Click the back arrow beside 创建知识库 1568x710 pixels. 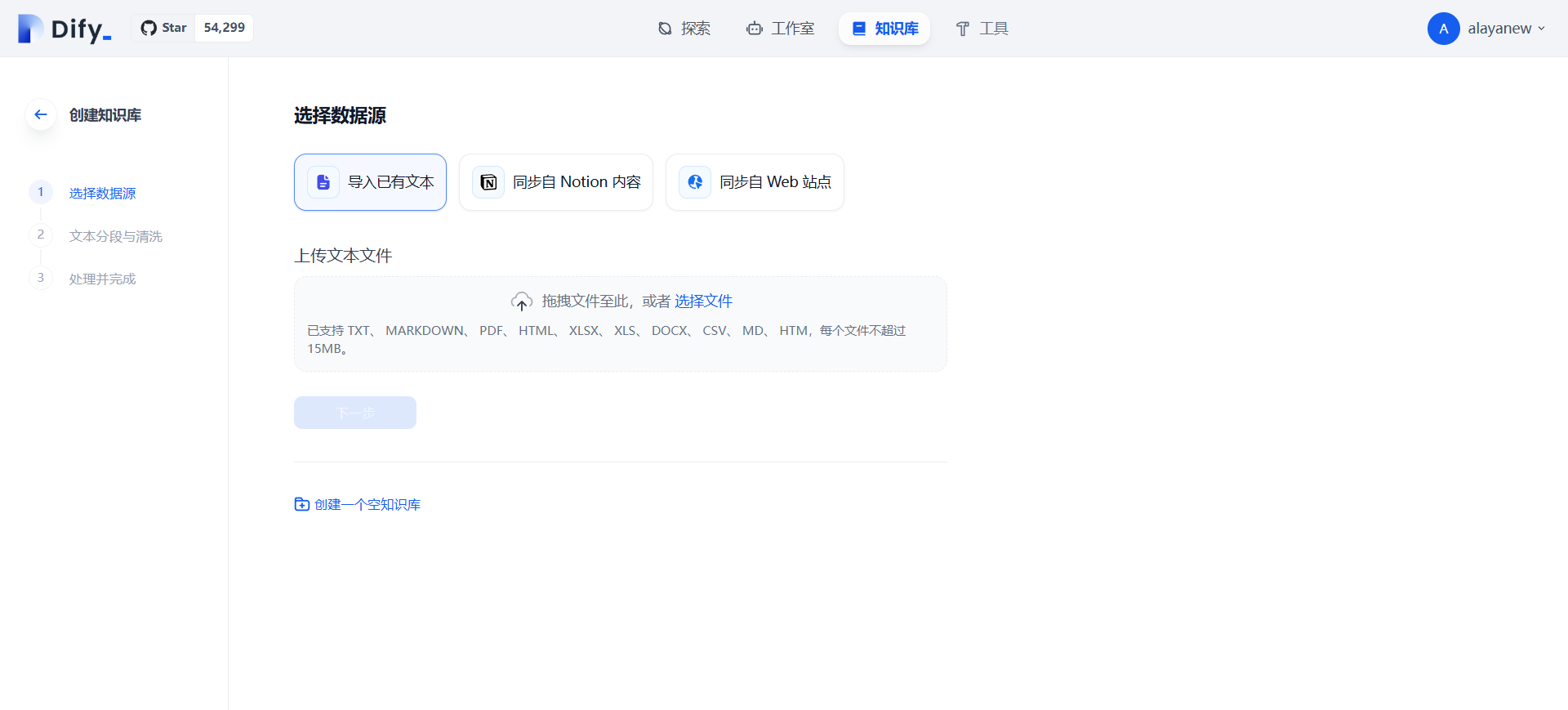(x=41, y=114)
